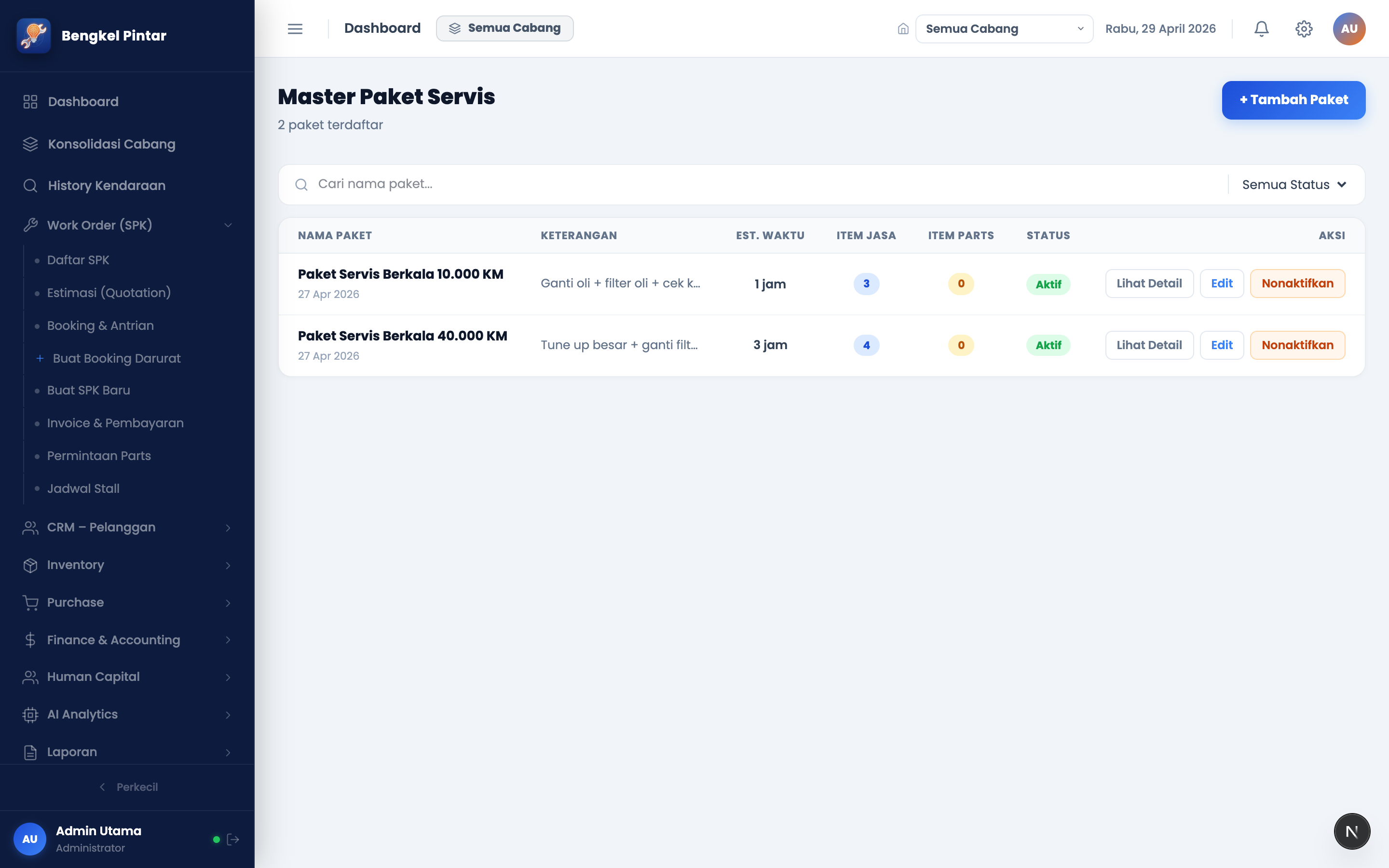Select Buat Booking Darurat menu item
The width and height of the screenshot is (1389, 868).
117,358
